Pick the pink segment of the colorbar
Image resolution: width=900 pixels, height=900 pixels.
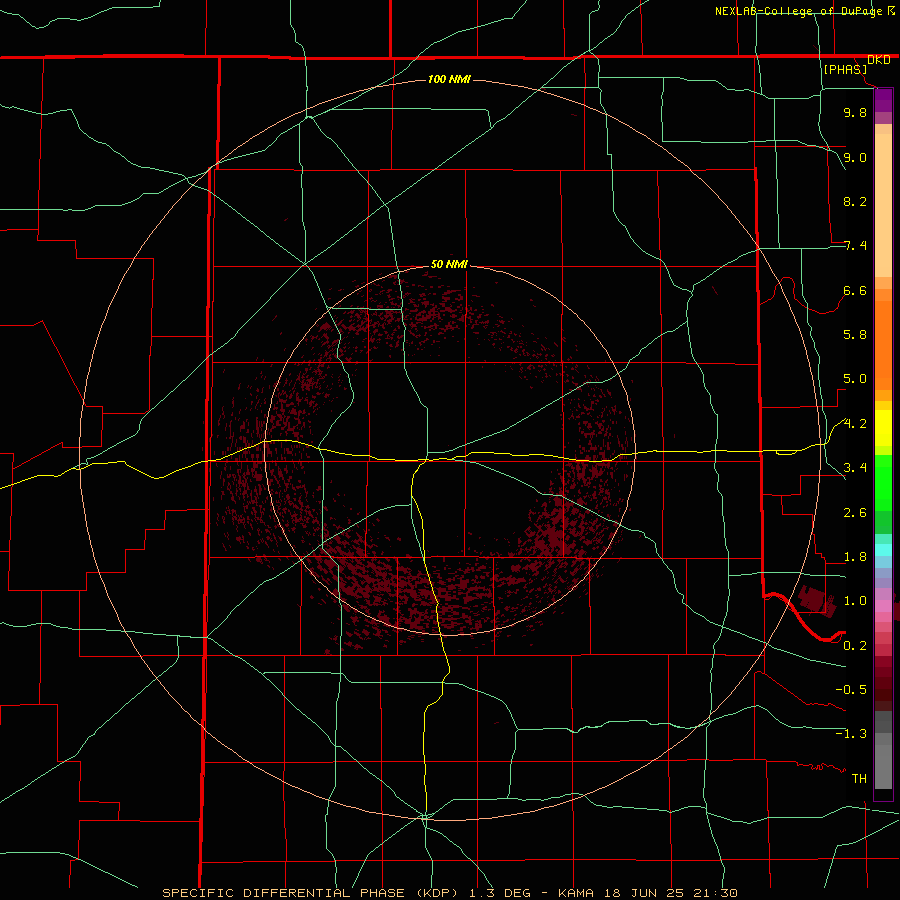(883, 606)
